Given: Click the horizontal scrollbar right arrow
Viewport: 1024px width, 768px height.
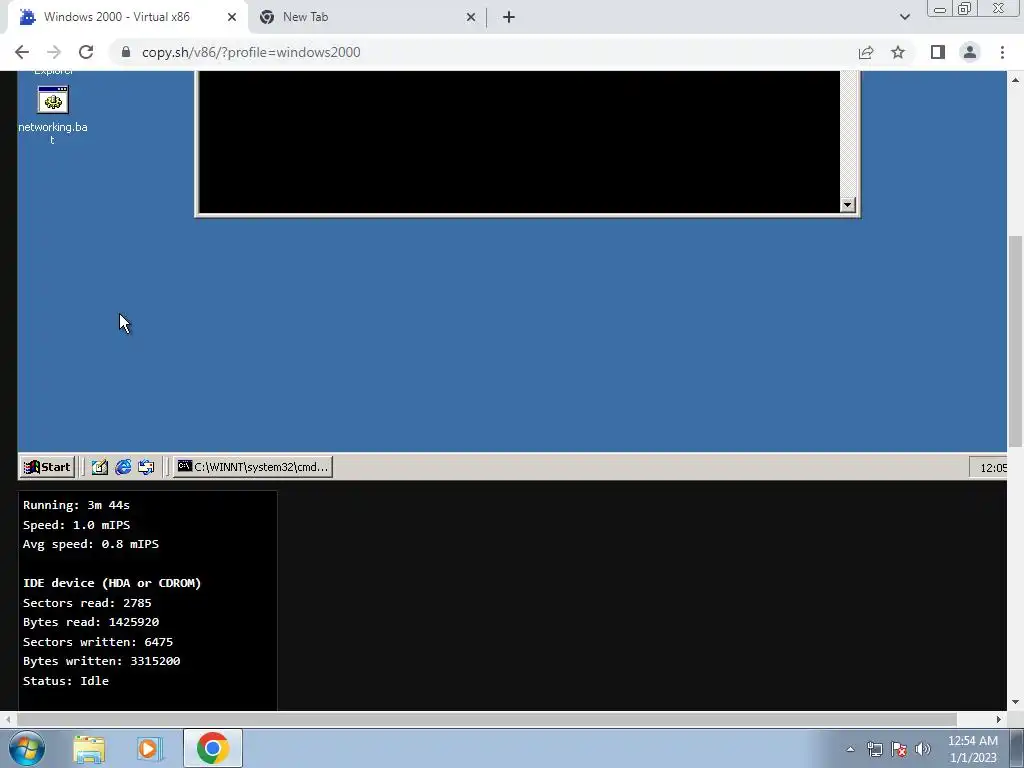Looking at the screenshot, I should tap(999, 719).
